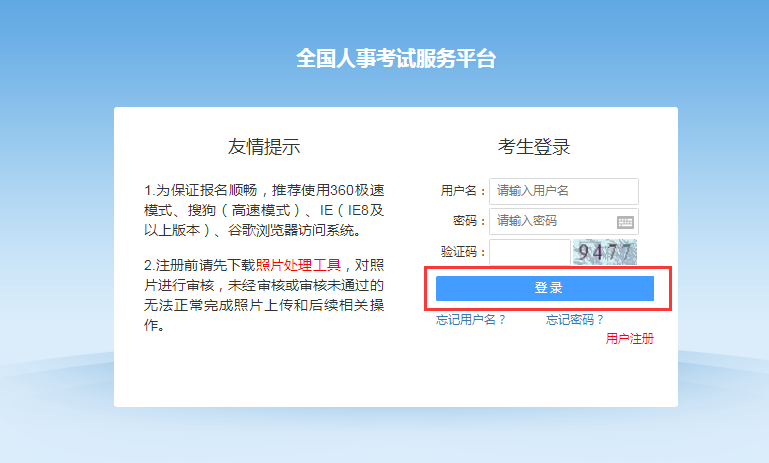This screenshot has width=769, height=463.
Task: Click the 验证码： label
Action: pos(462,252)
